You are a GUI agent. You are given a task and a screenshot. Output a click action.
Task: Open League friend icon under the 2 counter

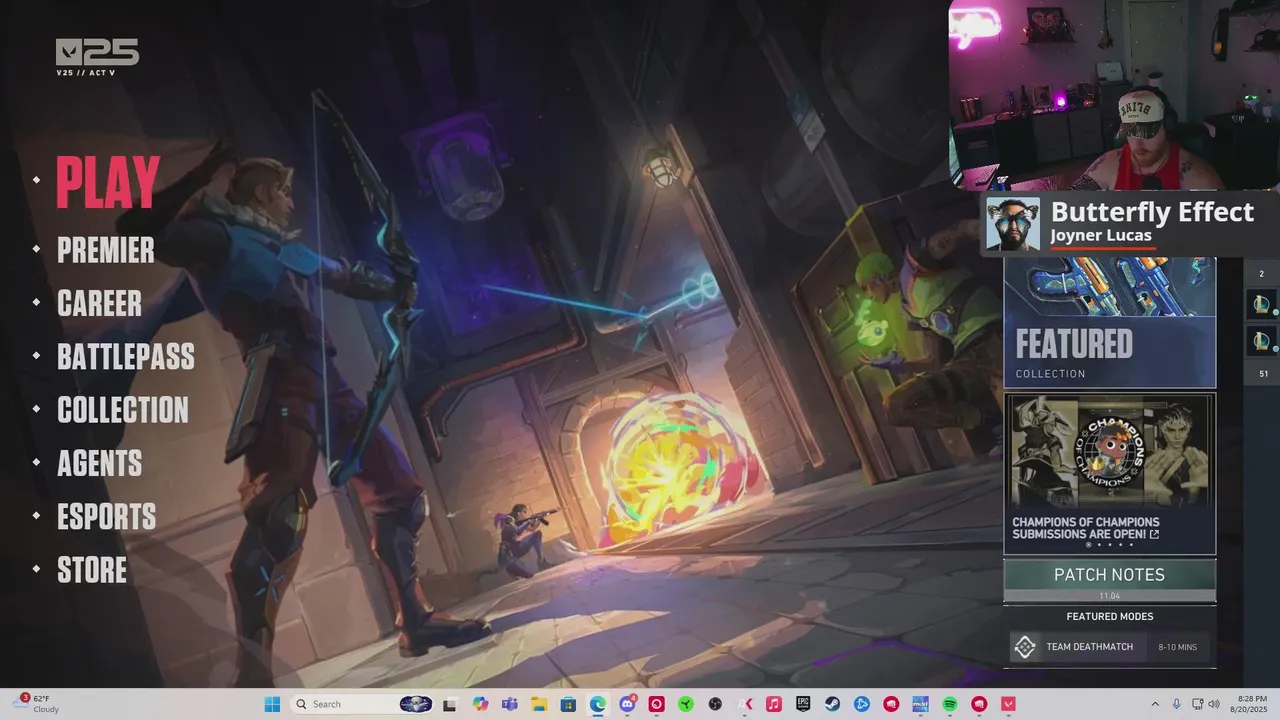pos(1261,304)
